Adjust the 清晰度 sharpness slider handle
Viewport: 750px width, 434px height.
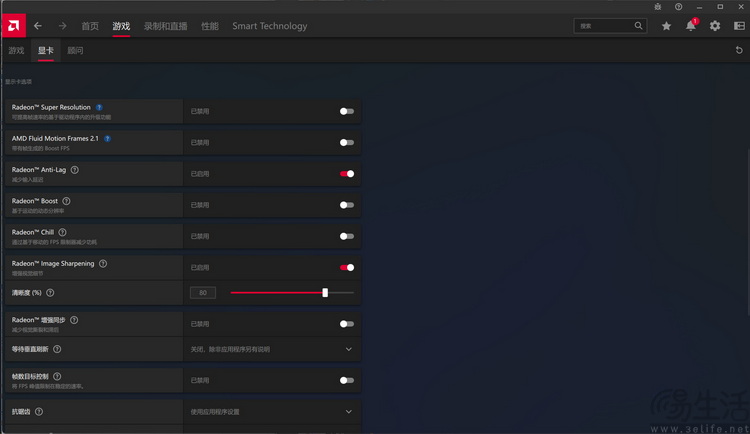(325, 292)
